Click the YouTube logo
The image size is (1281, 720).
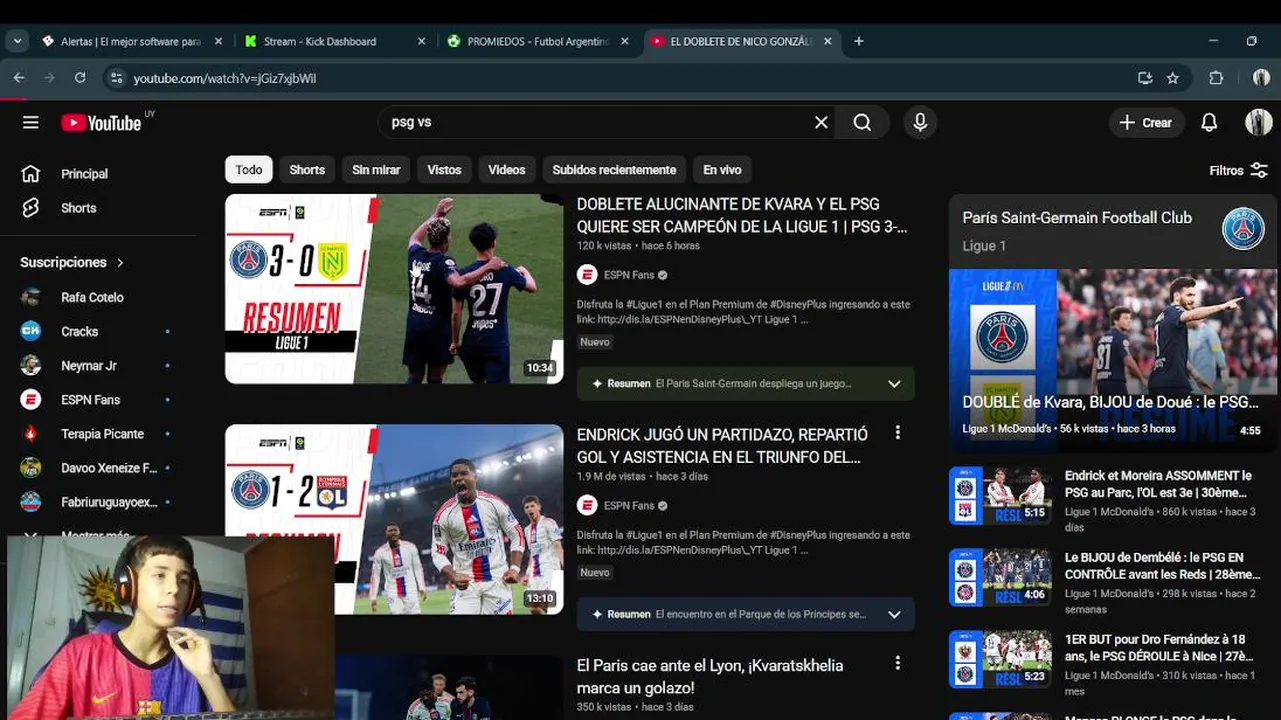[101, 122]
